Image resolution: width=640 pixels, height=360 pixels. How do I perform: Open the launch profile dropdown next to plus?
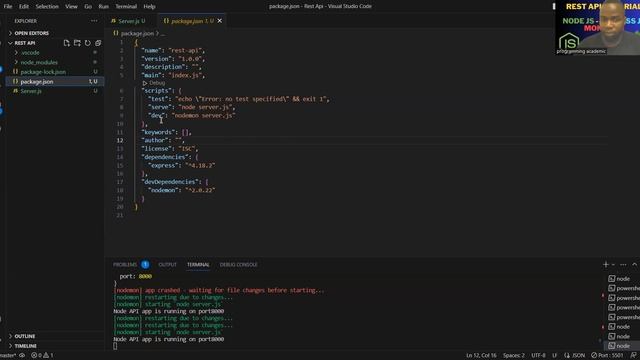coord(613,264)
